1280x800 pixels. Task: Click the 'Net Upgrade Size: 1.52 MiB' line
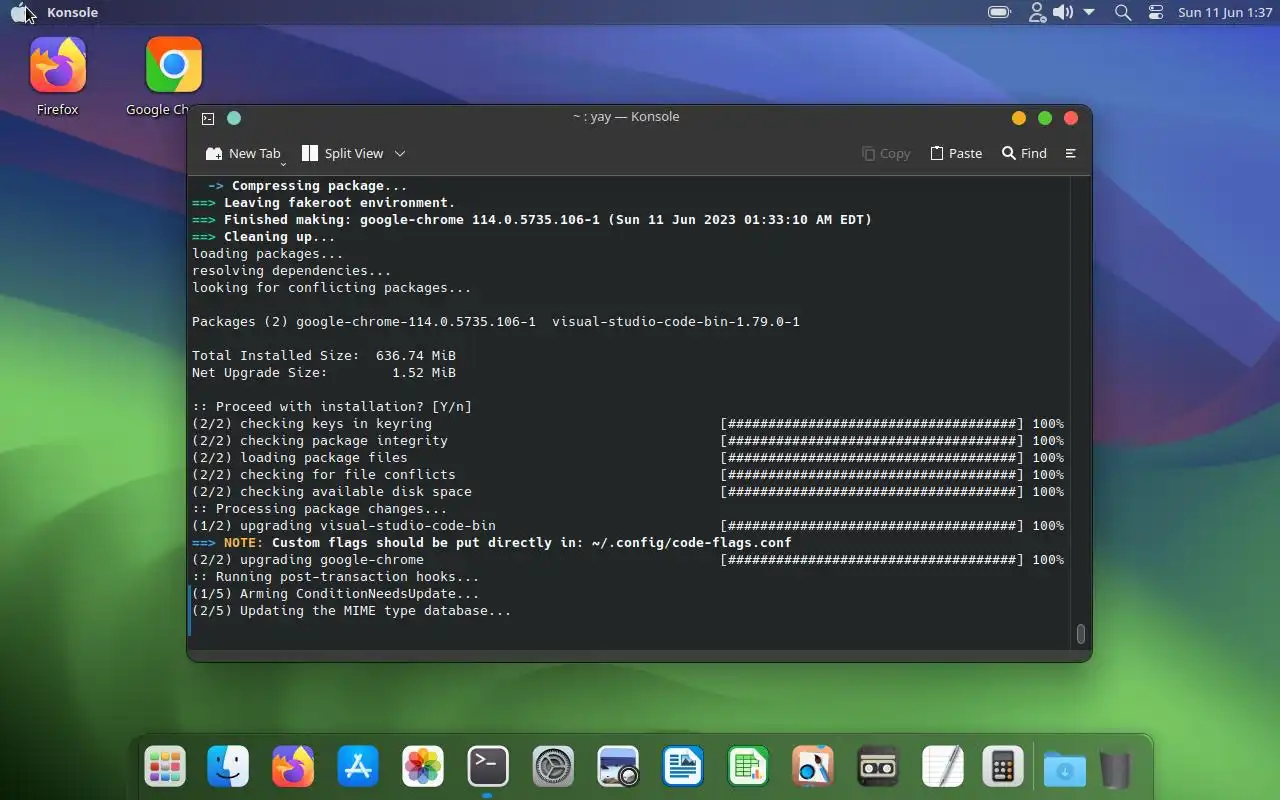324,373
